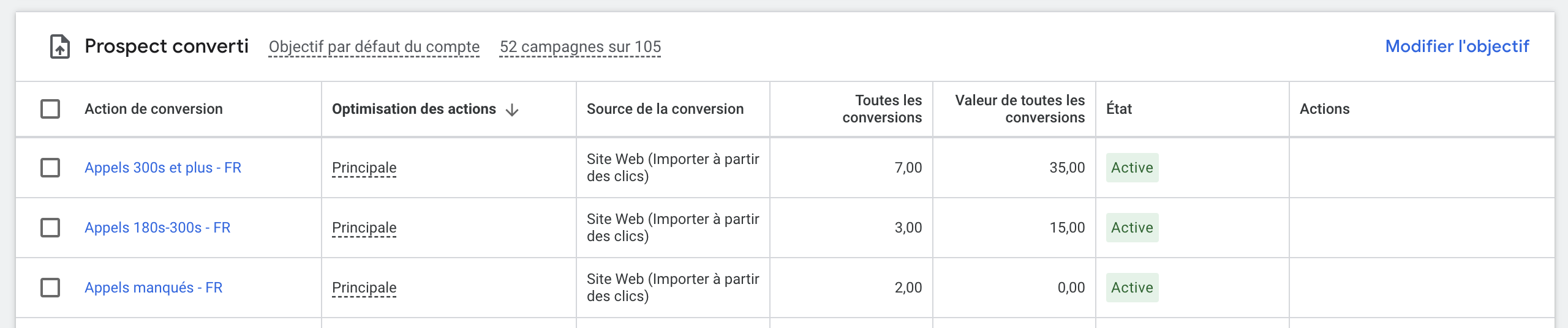The image size is (1568, 328).
Task: Click the Toutes les conversions column header
Action: [882, 109]
